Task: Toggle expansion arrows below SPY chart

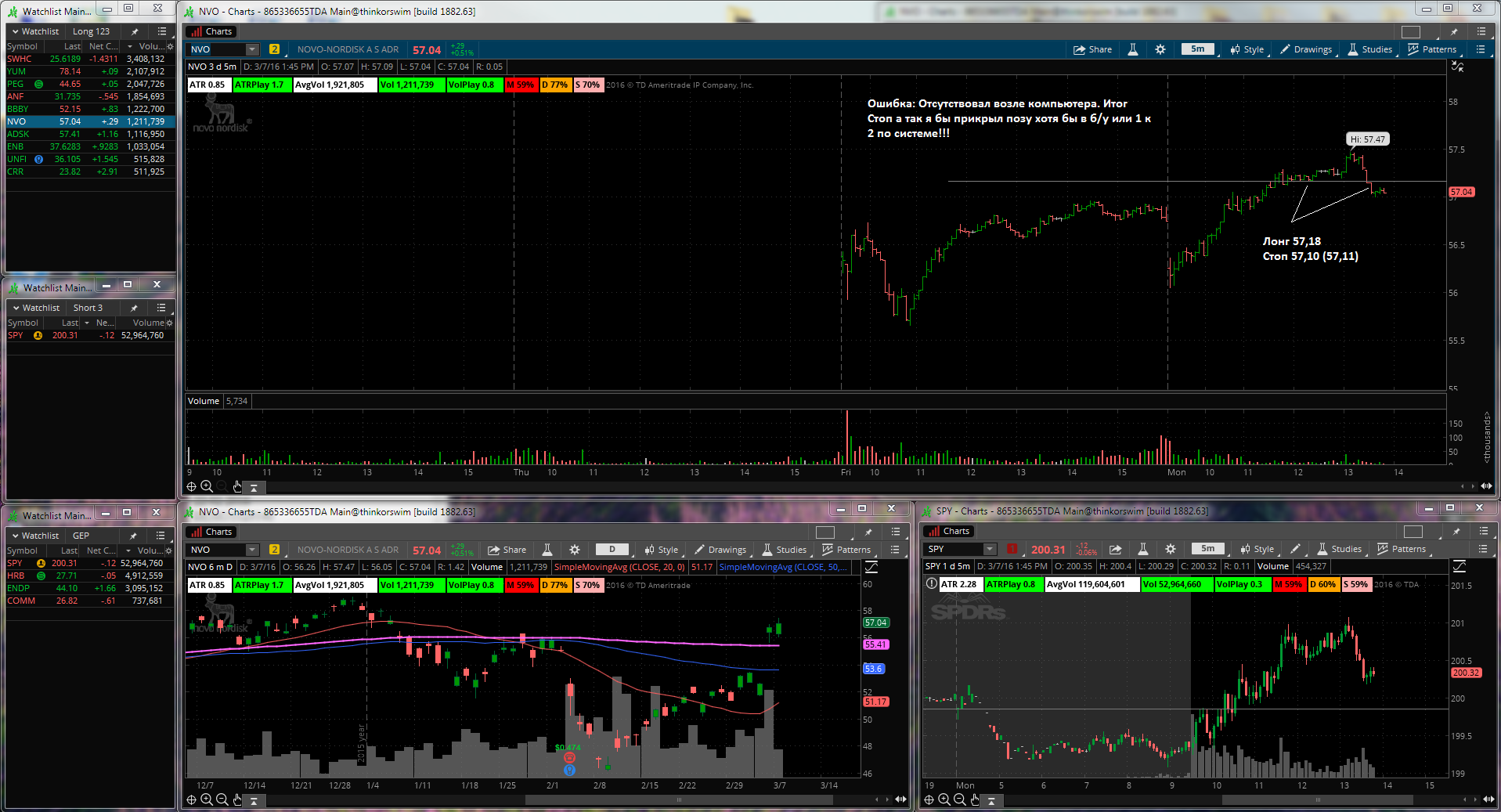Action: tap(1488, 799)
